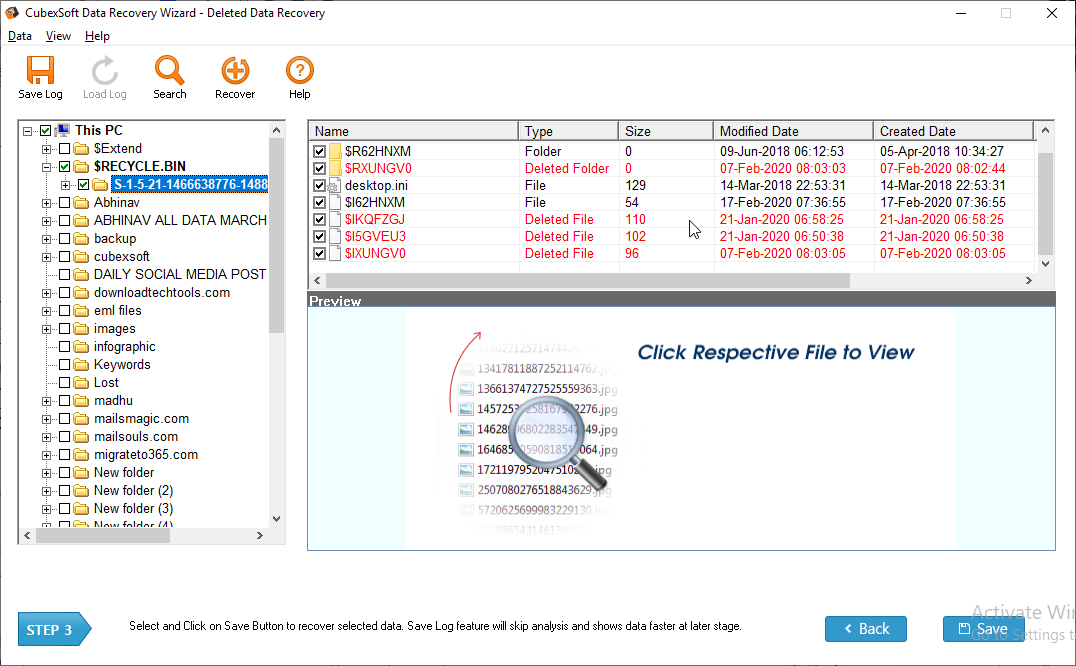Open the Help question mark icon
1076x666 pixels.
(x=300, y=71)
